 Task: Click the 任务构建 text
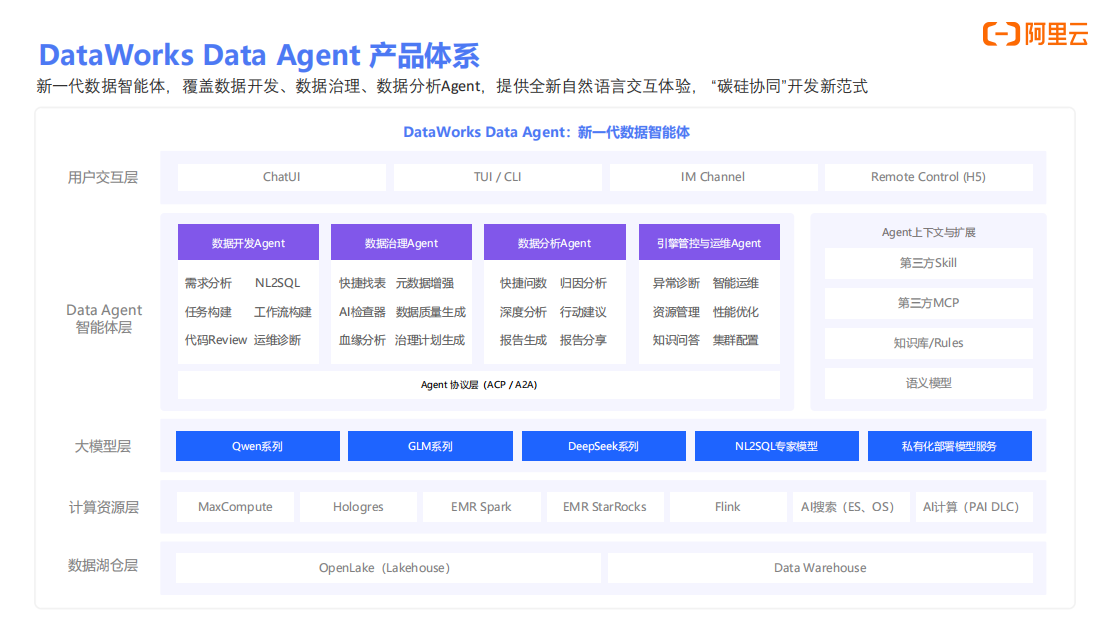point(208,312)
